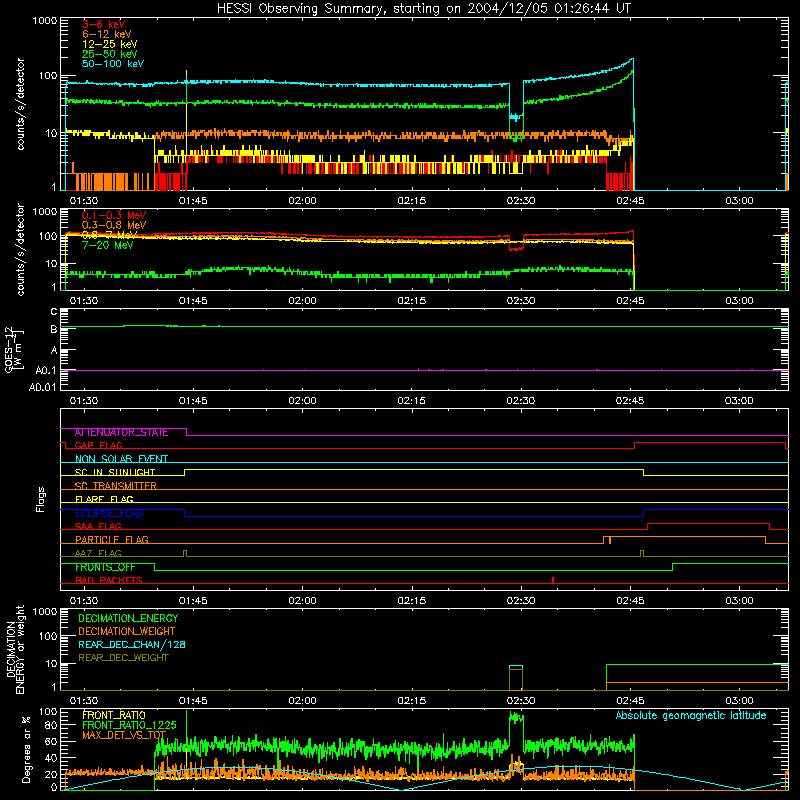Select the BAD_PACKETS flag label
Screen dimensions: 800x800
point(108,581)
